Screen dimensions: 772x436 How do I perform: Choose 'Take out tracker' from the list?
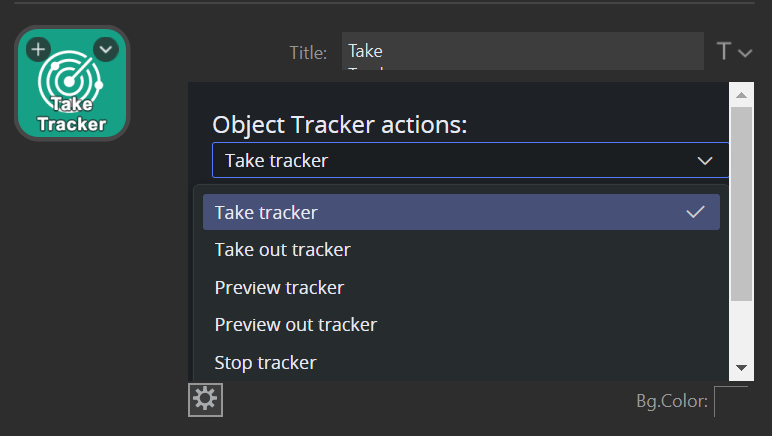[282, 250]
